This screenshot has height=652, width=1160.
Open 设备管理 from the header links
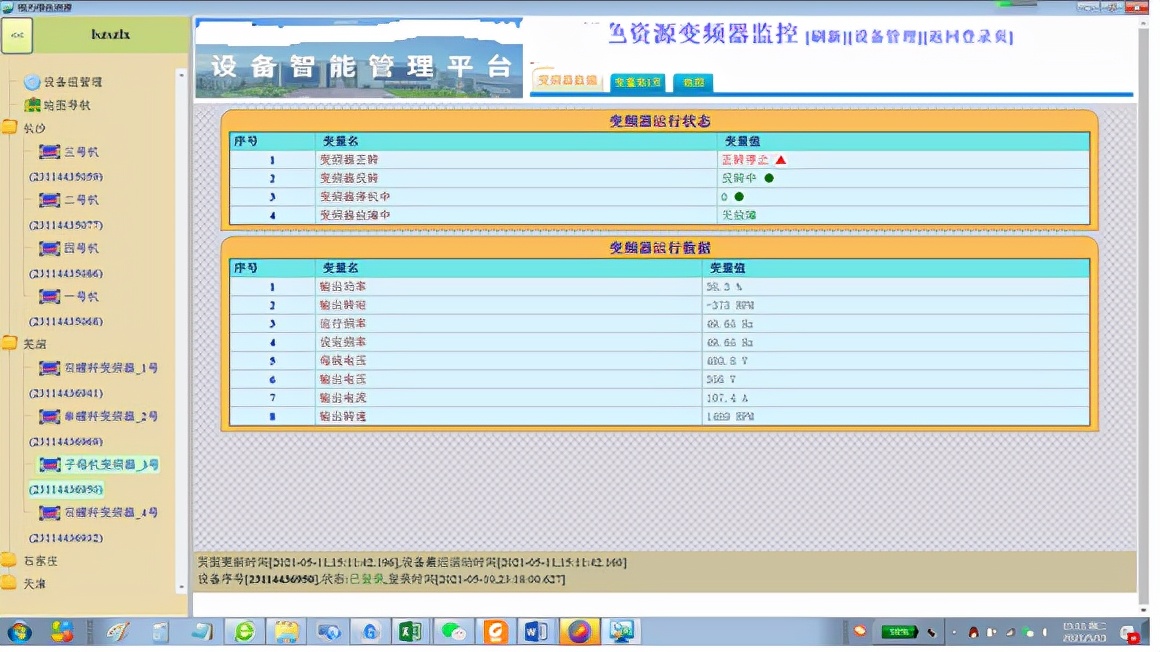click(887, 36)
